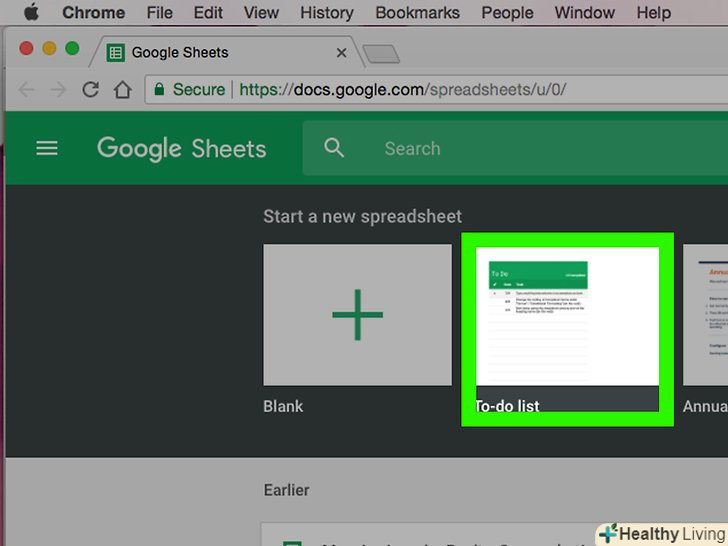Image resolution: width=728 pixels, height=546 pixels.
Task: Open the Bookmarks menu
Action: (417, 13)
